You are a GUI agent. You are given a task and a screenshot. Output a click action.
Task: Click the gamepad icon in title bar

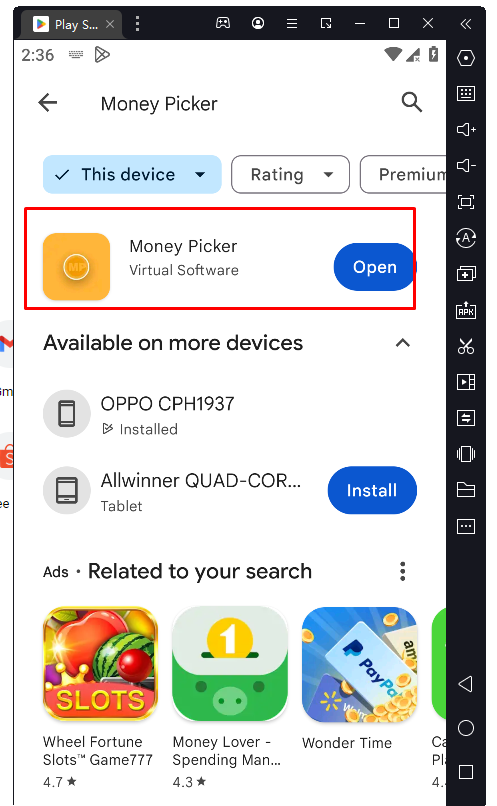223,23
